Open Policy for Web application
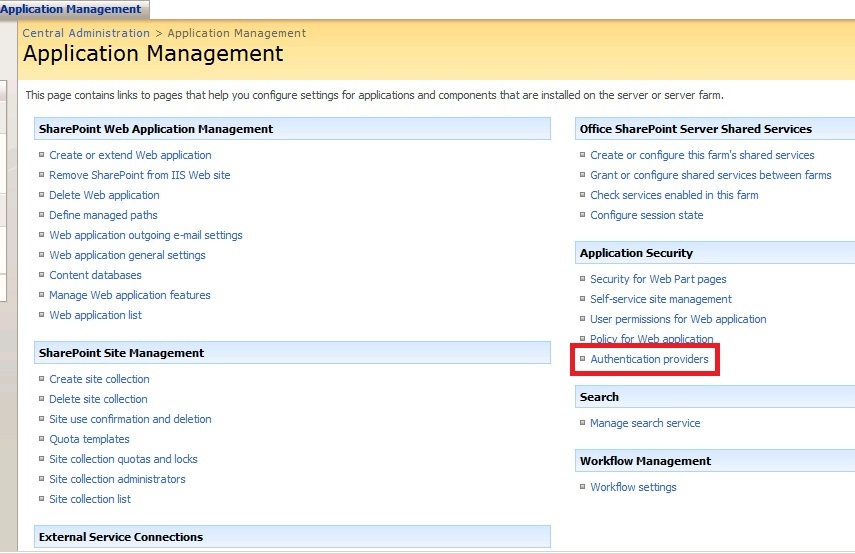Image resolution: width=855 pixels, height=554 pixels. coord(652,339)
